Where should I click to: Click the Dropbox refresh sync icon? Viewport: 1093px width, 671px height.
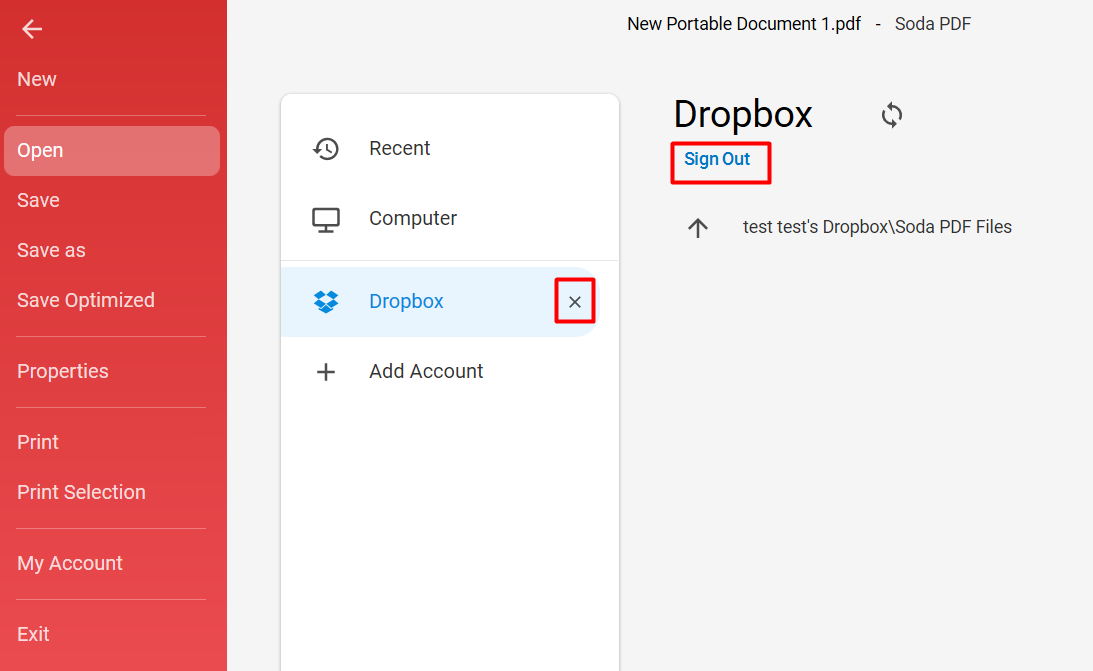pyautogui.click(x=892, y=115)
